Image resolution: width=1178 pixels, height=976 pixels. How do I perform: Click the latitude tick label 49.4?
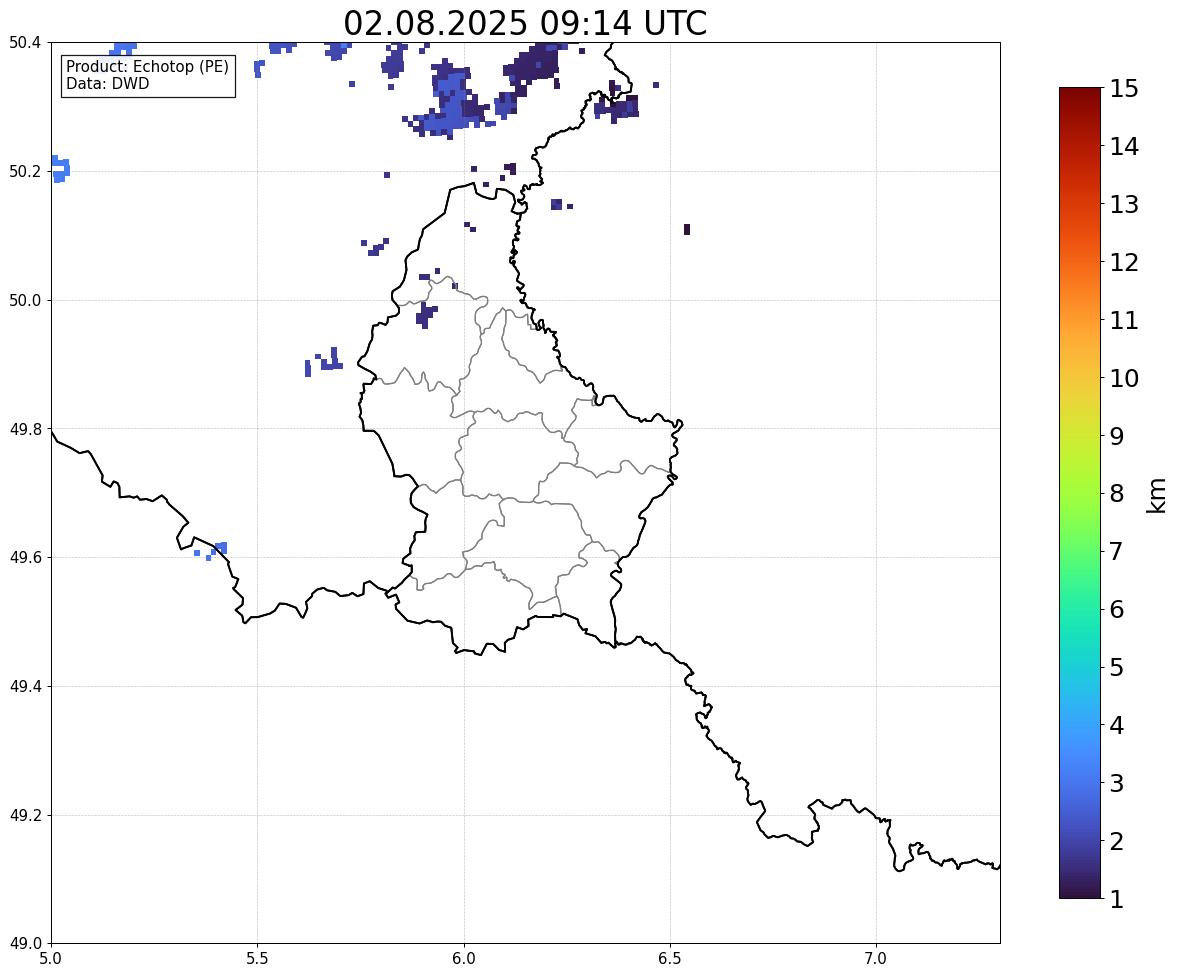click(x=25, y=687)
